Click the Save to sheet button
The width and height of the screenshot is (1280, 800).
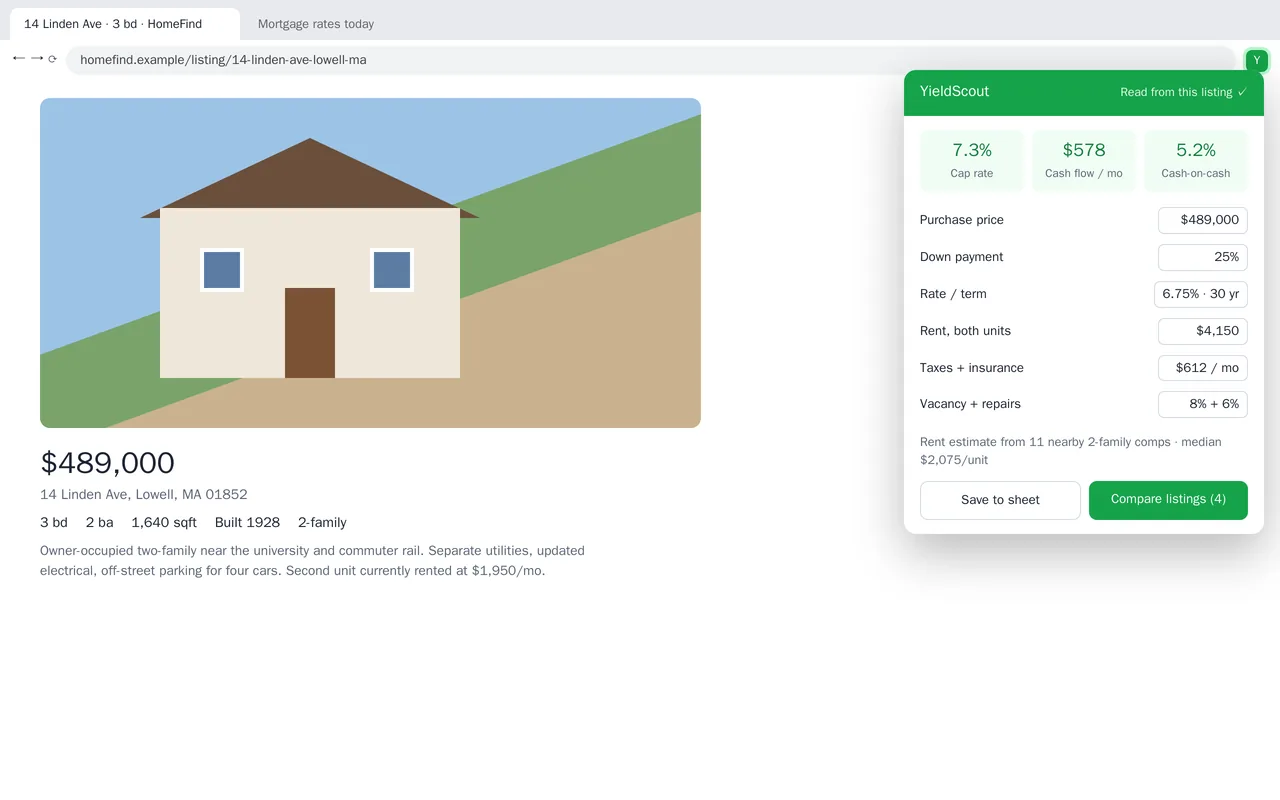1000,500
